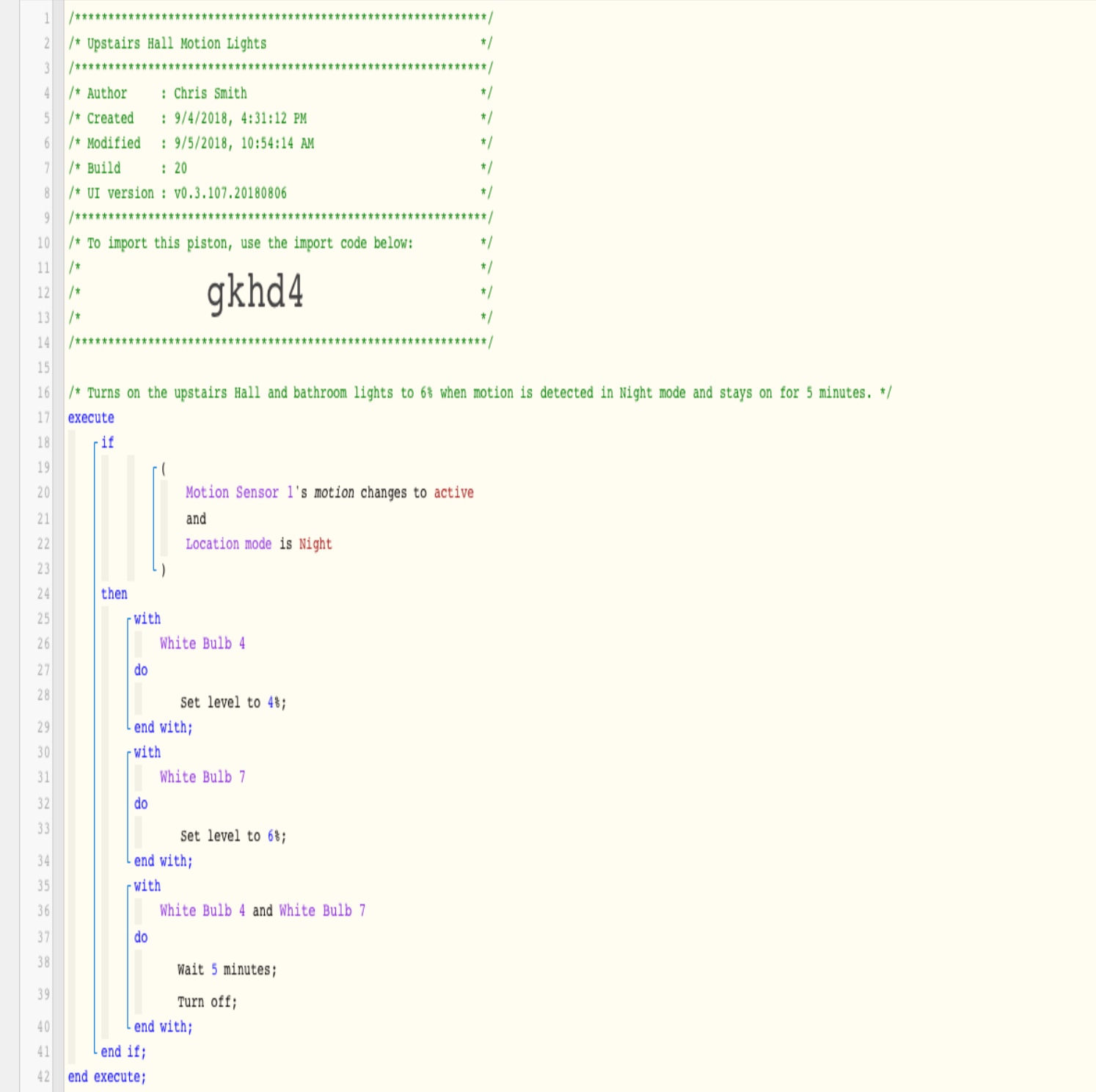
Task: Click the 'end execute;' statement
Action: coord(107,1077)
